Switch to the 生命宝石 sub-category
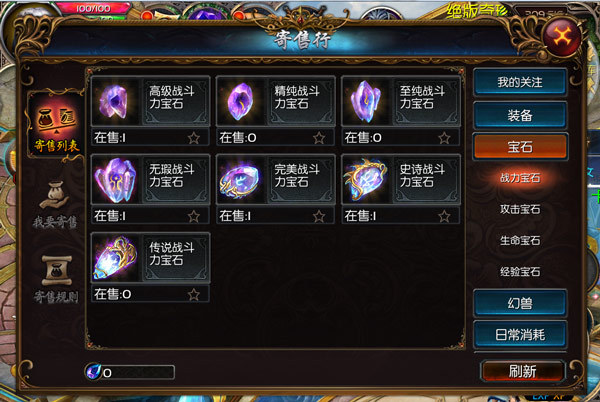The image size is (600, 402). point(520,241)
